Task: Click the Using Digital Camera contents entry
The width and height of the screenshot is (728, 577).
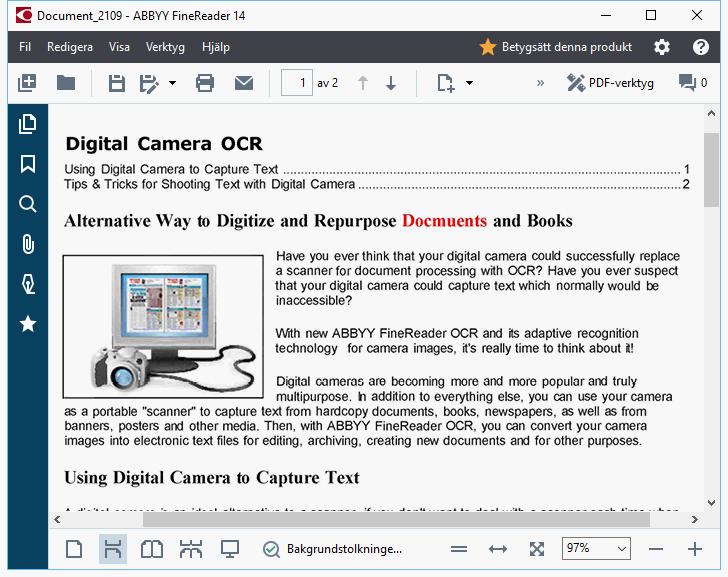Action: tap(377, 169)
